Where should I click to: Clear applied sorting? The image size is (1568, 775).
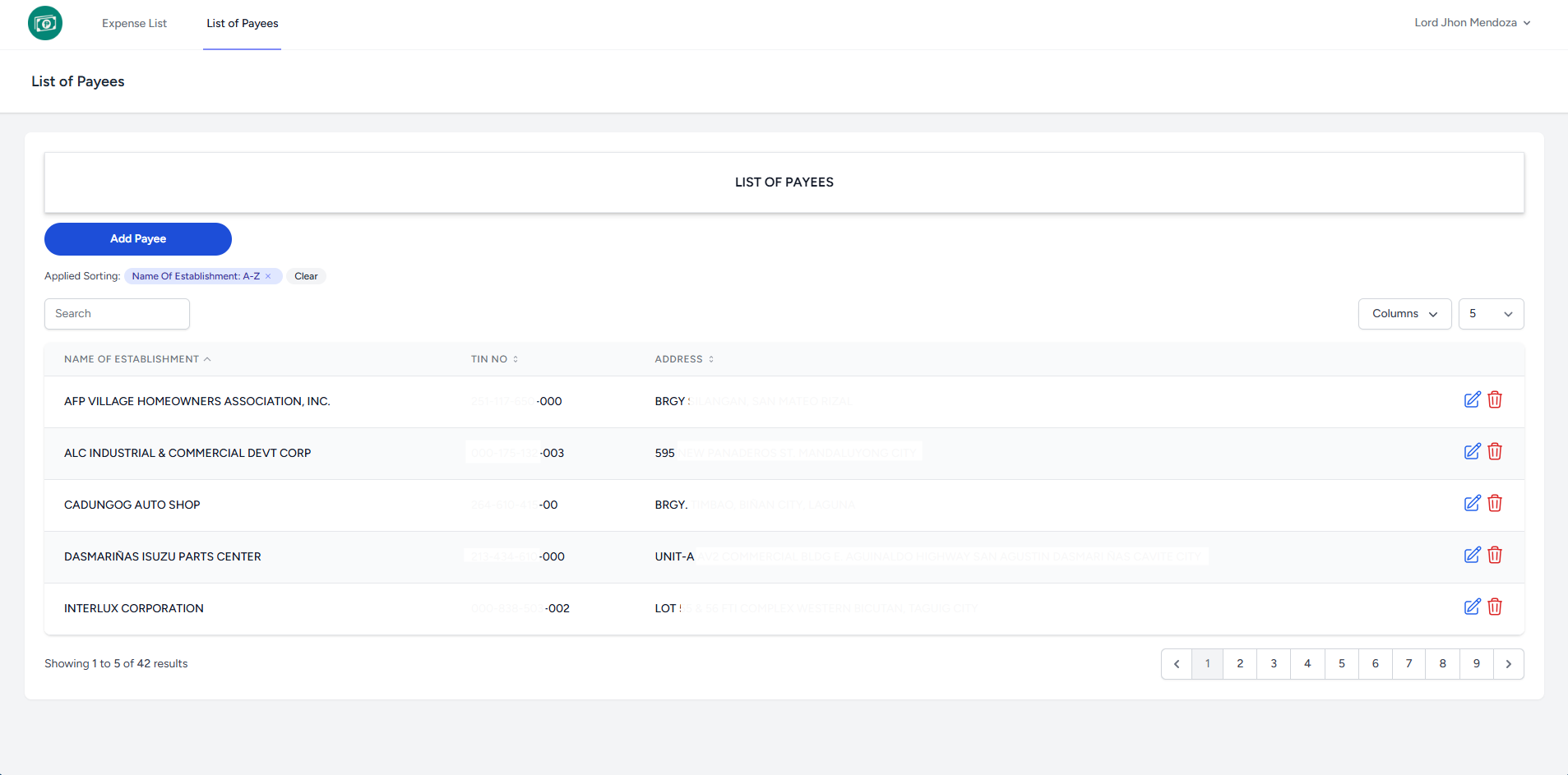pyautogui.click(x=306, y=276)
